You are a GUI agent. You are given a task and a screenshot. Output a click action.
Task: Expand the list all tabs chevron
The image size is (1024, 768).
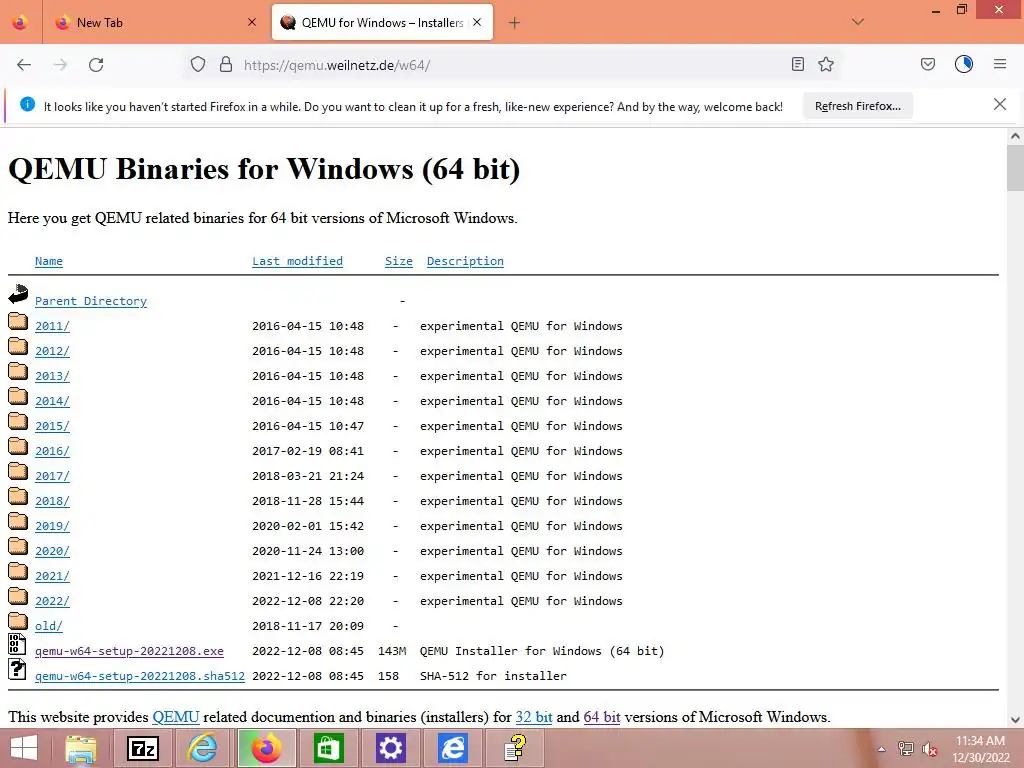(x=858, y=22)
